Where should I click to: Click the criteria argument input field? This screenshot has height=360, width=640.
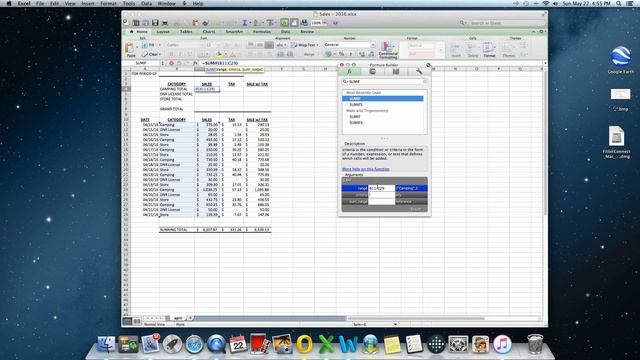(x=382, y=195)
